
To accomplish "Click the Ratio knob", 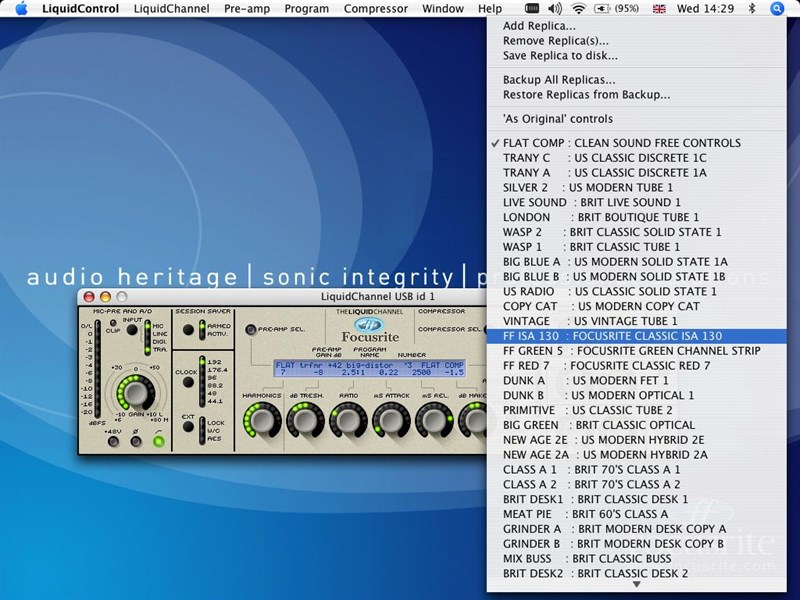I will tap(348, 420).
